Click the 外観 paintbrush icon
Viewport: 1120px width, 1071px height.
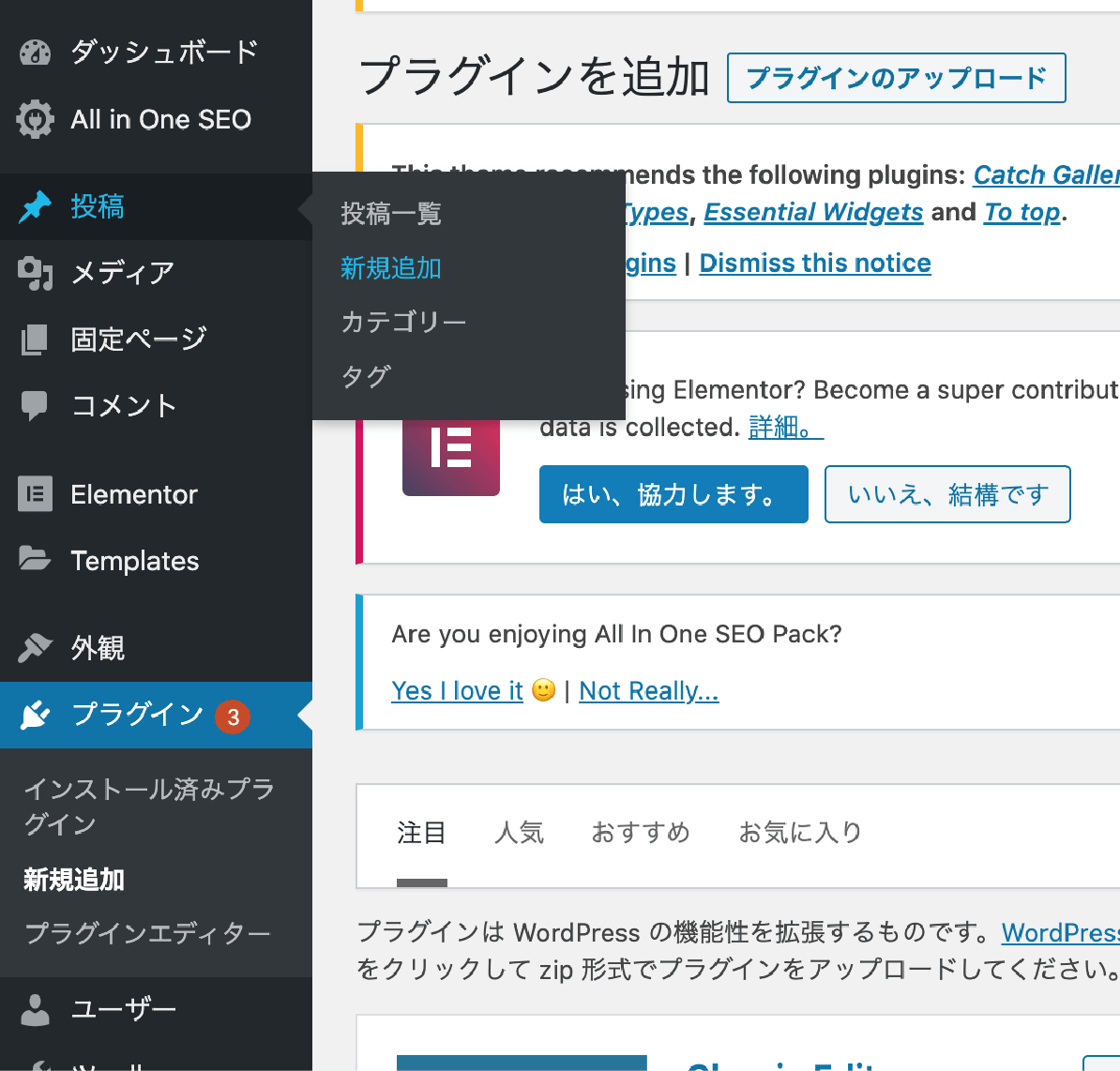pyautogui.click(x=35, y=648)
